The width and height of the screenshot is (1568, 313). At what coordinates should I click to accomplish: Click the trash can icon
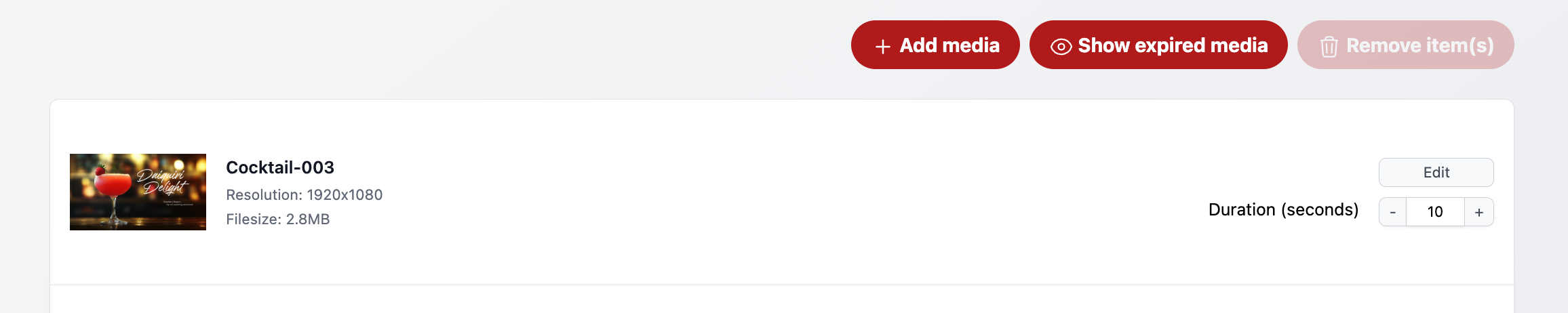tap(1329, 46)
